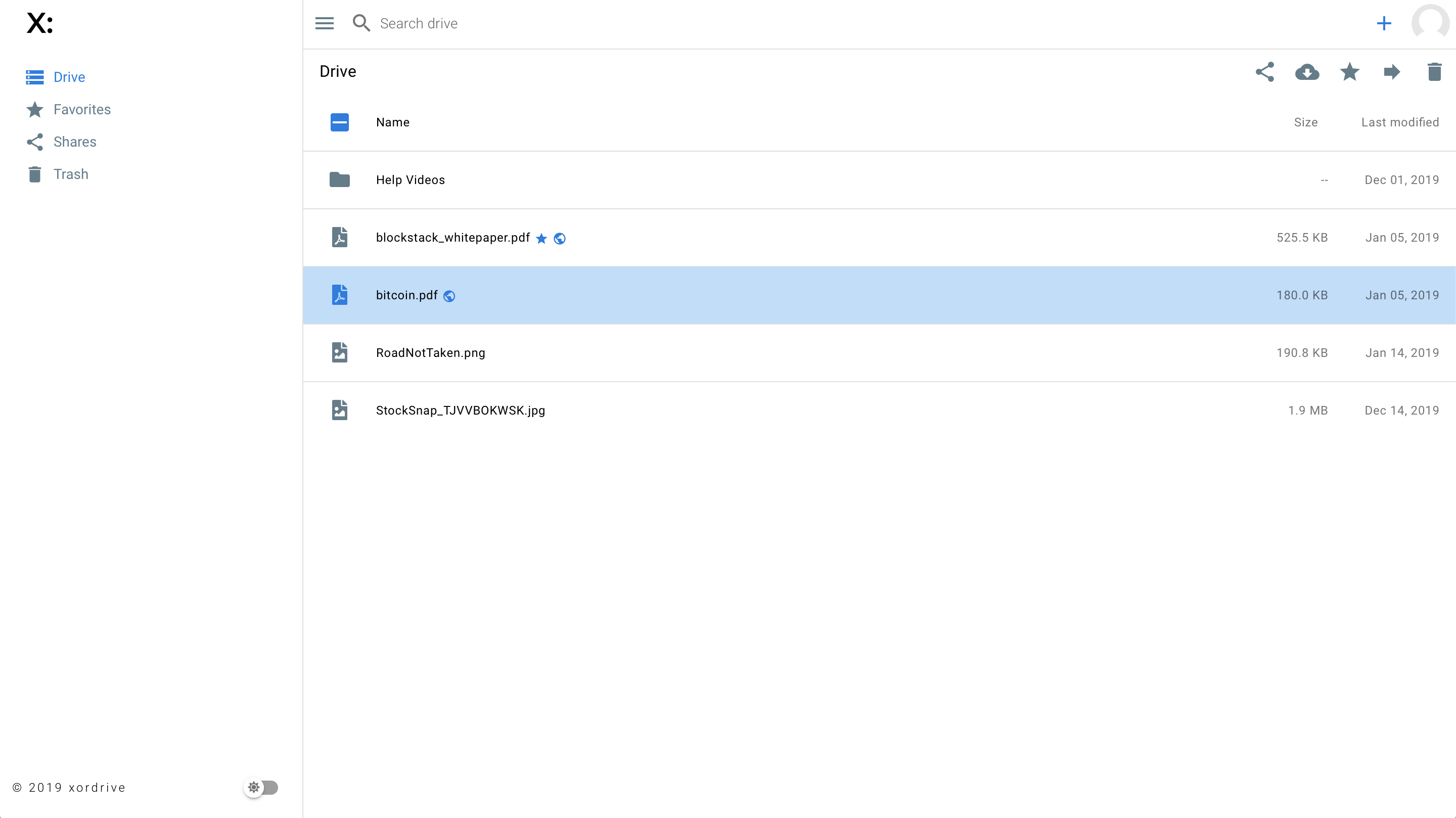Image resolution: width=1456 pixels, height=818 pixels.
Task: Add selection to favorites with star icon
Action: (1349, 72)
